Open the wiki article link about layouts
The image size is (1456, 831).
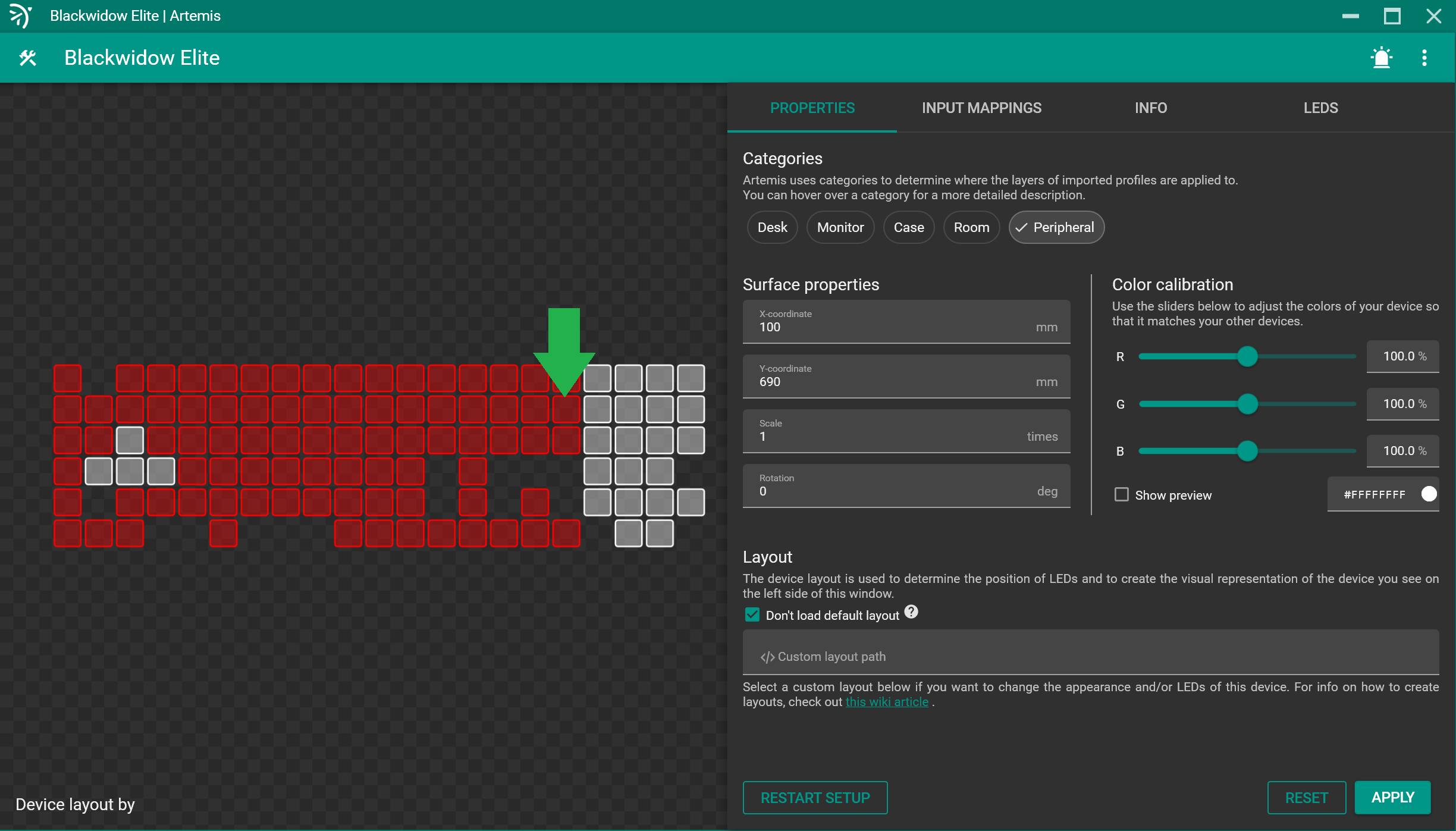887,702
